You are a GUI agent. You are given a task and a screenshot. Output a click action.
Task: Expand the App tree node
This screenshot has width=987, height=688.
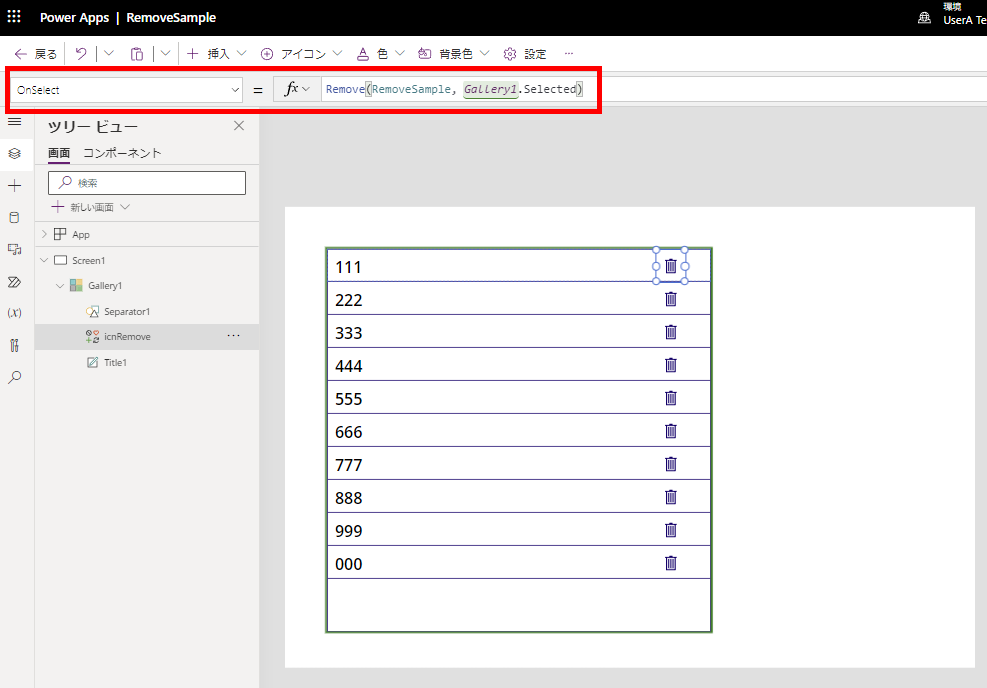[44, 234]
